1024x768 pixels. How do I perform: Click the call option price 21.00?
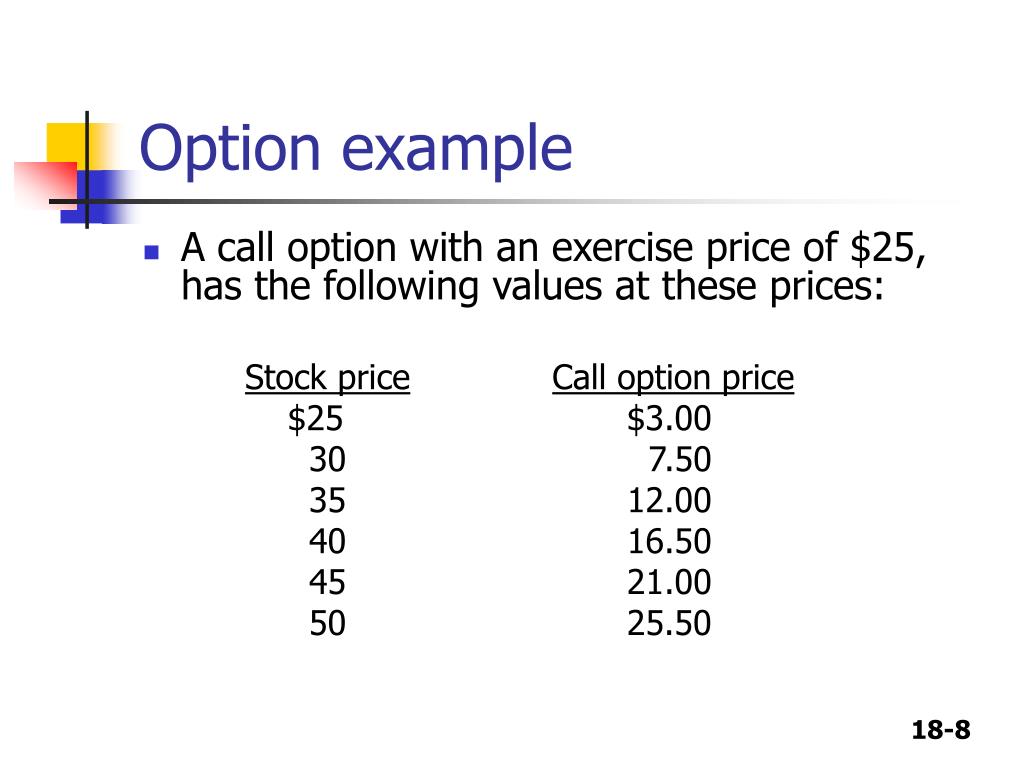pos(669,582)
